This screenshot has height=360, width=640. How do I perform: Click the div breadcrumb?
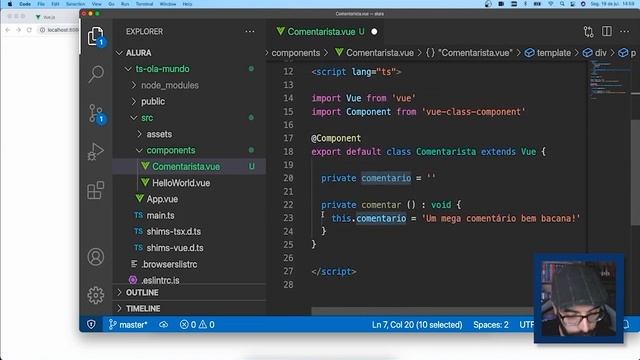pyautogui.click(x=595, y=53)
